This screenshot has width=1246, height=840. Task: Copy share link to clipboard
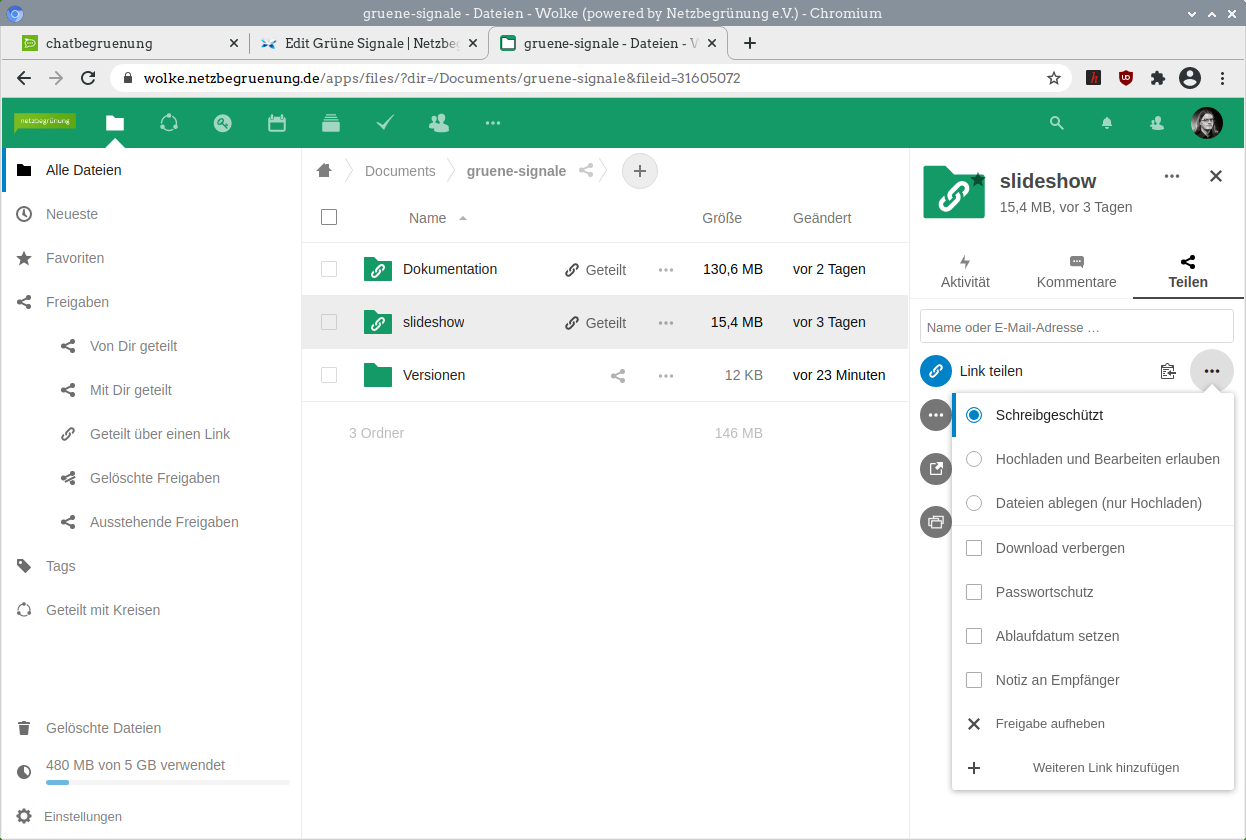1168,371
